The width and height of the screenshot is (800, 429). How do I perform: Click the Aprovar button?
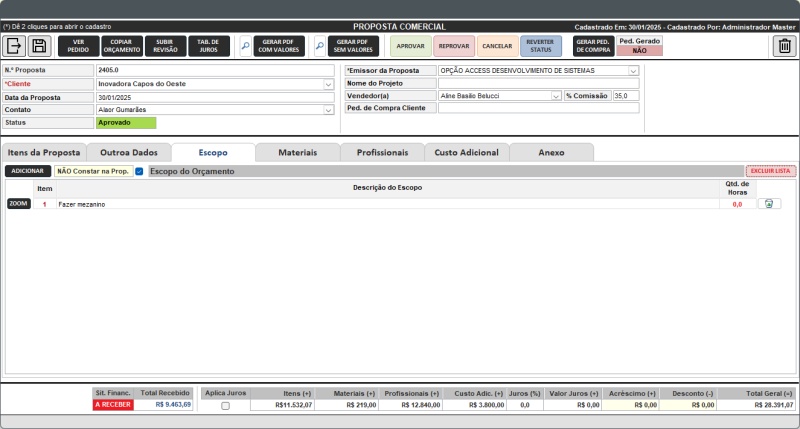(x=410, y=46)
